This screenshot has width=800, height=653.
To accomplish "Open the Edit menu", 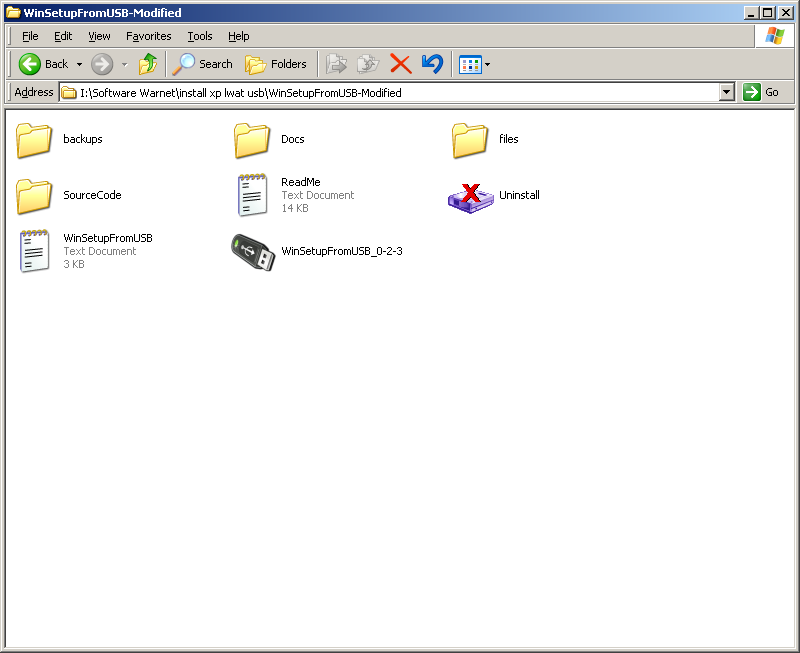I will tap(63, 36).
